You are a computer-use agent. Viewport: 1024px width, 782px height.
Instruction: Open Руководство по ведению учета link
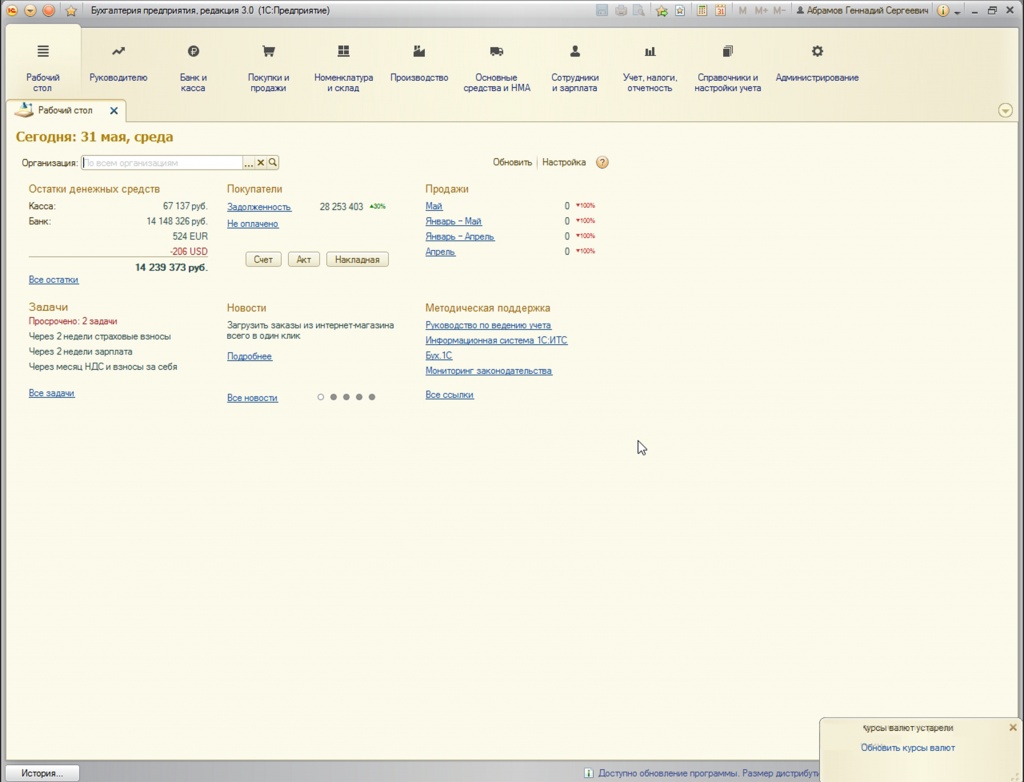point(488,325)
